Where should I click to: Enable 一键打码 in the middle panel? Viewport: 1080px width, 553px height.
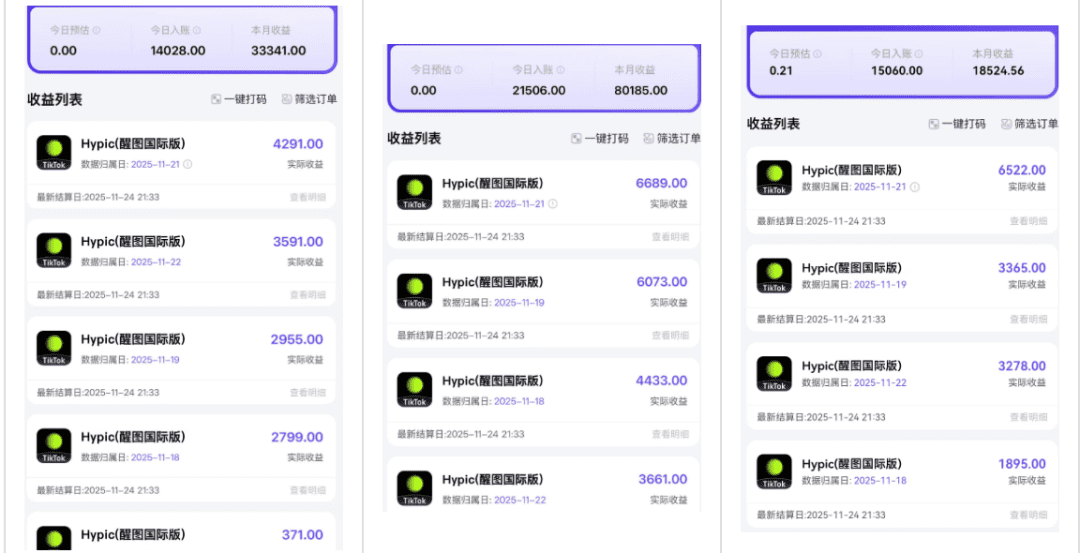(599, 139)
